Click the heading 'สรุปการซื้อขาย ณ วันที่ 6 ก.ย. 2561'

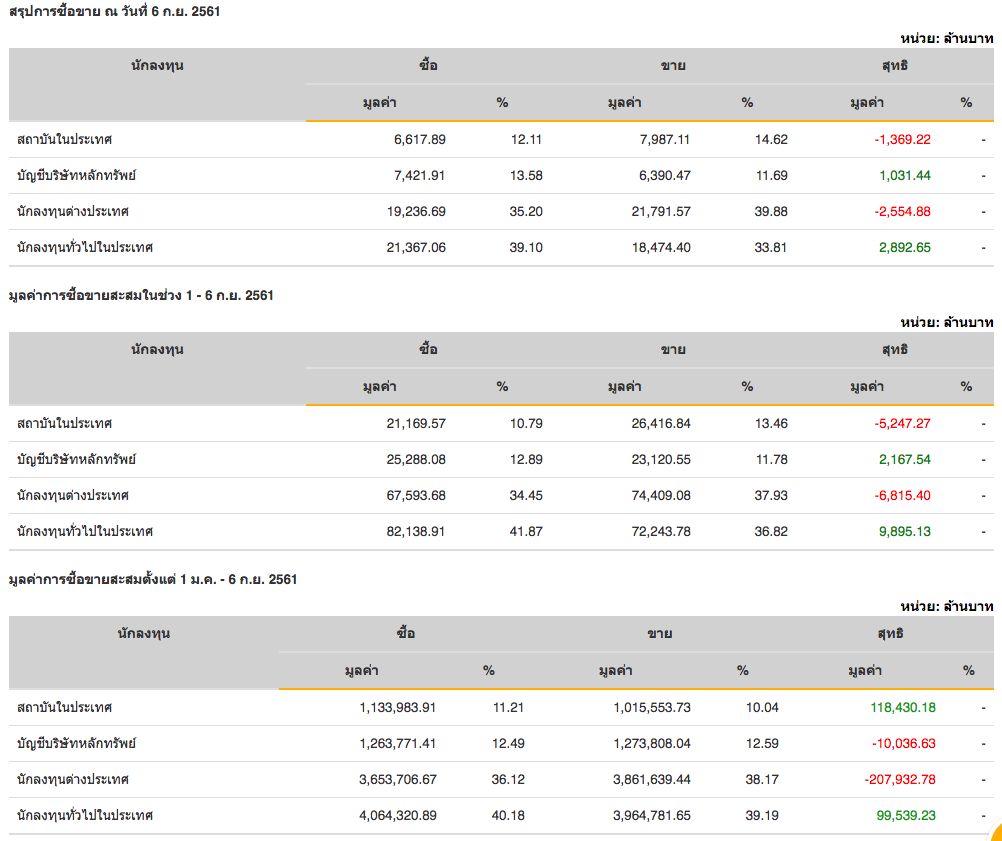click(114, 12)
